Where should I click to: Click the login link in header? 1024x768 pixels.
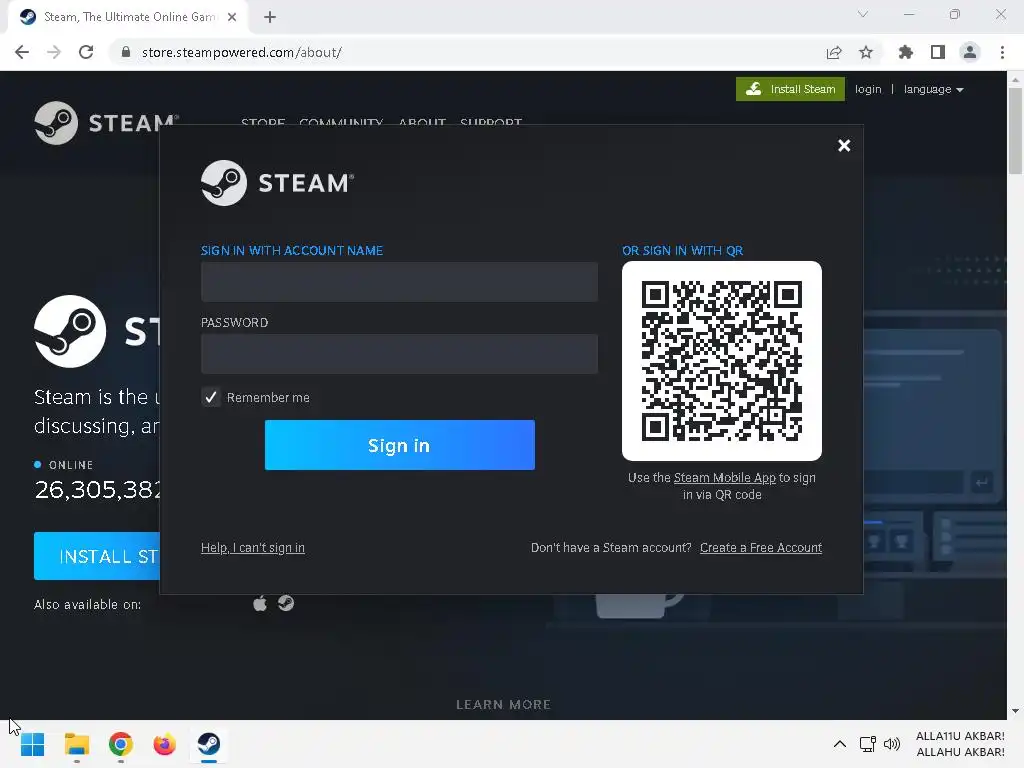coord(868,89)
